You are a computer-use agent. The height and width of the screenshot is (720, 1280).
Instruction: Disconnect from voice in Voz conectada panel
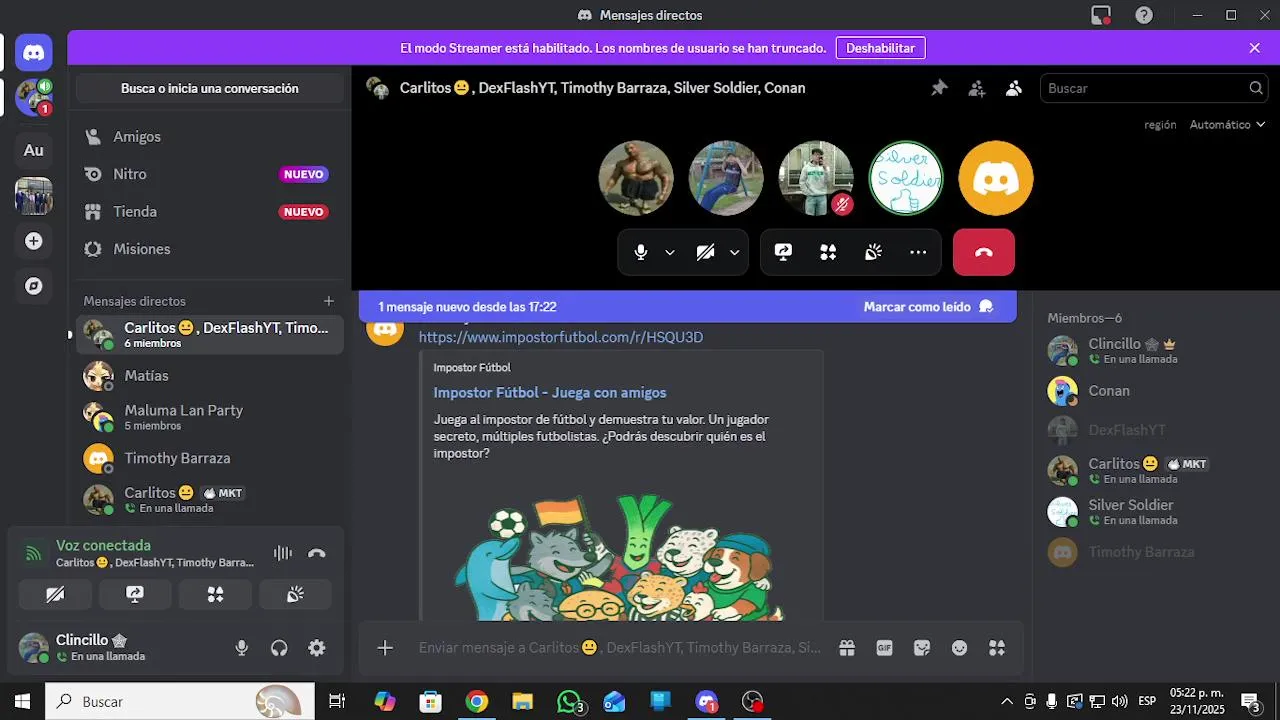(x=317, y=553)
